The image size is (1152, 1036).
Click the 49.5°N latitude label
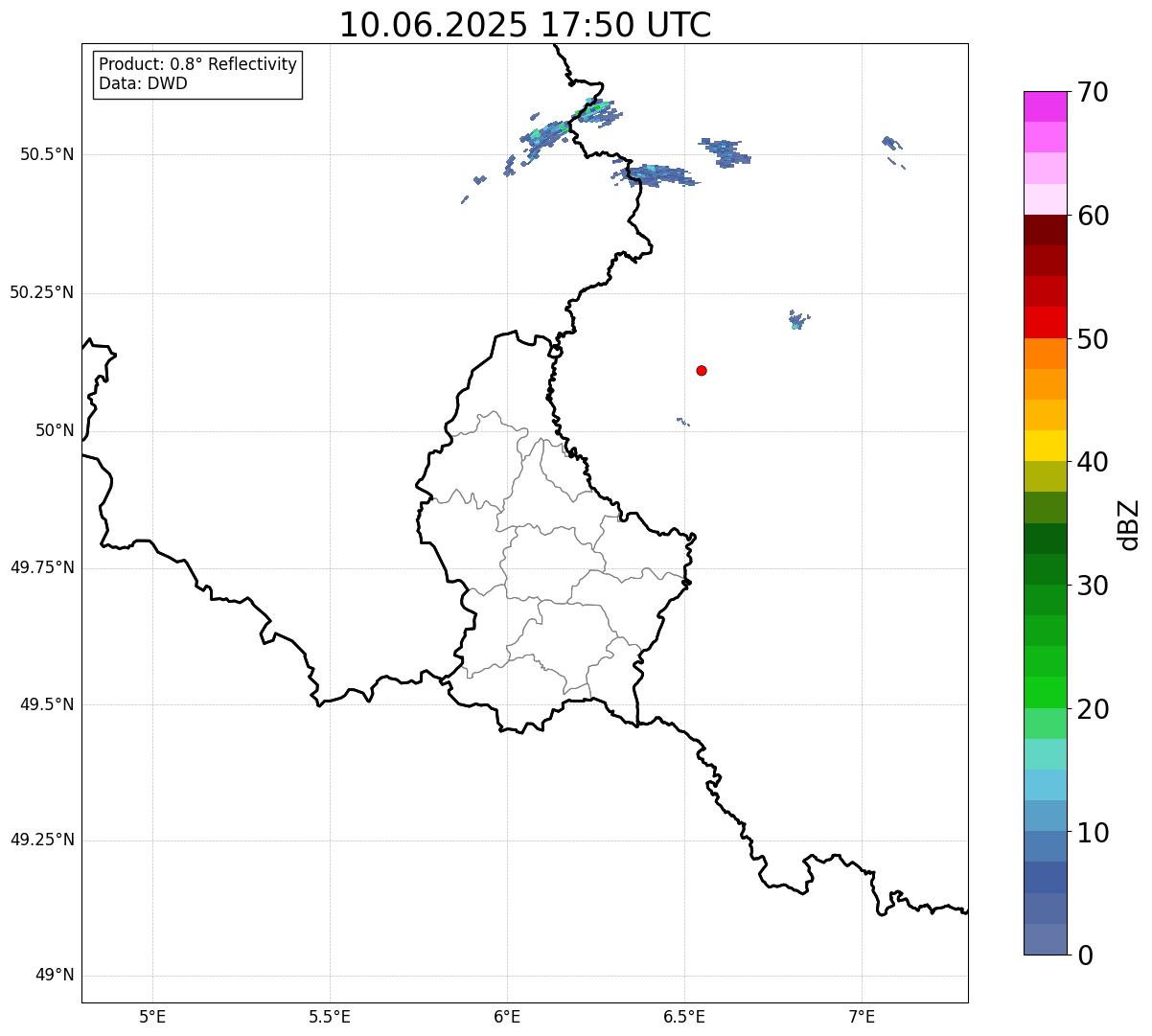pyautogui.click(x=47, y=704)
